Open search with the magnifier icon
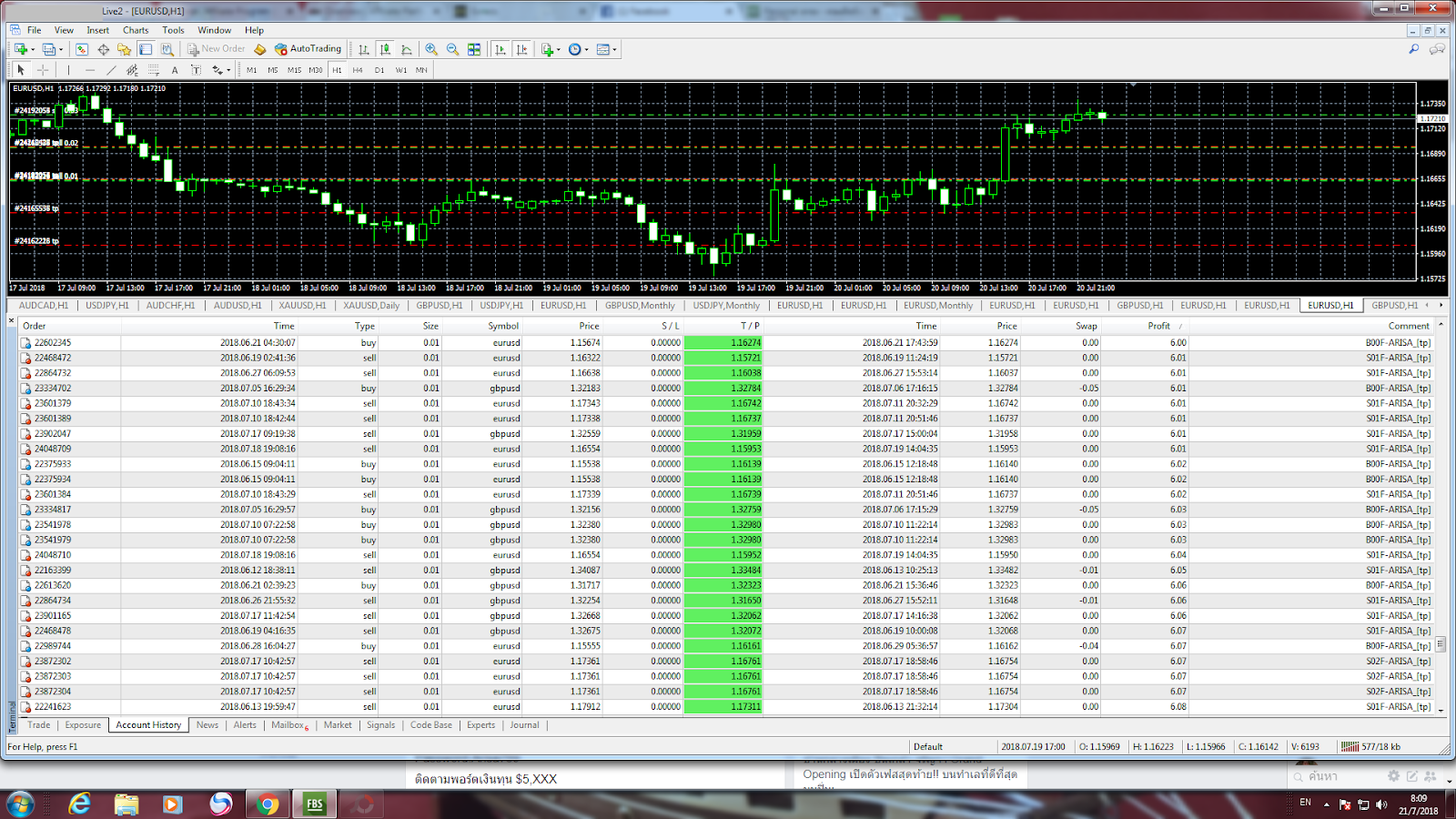 click(1413, 49)
